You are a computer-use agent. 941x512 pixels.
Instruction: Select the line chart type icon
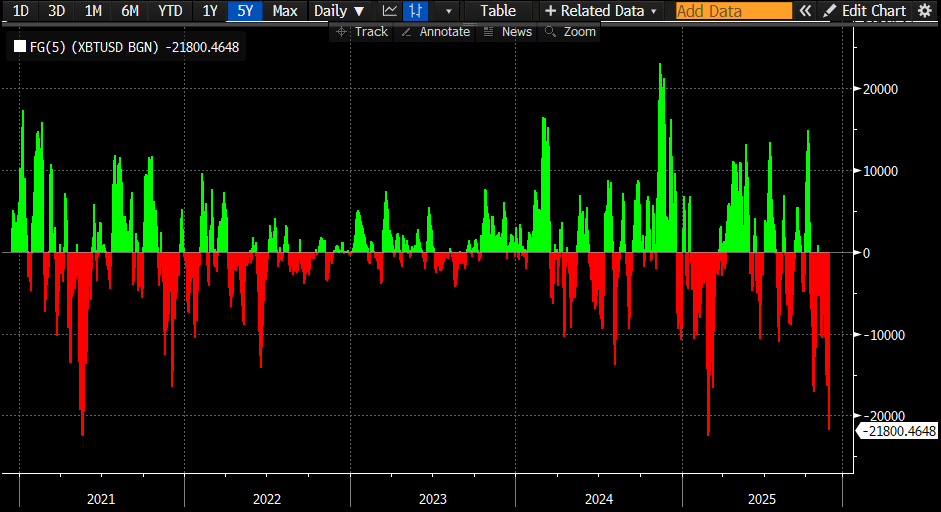coord(390,11)
